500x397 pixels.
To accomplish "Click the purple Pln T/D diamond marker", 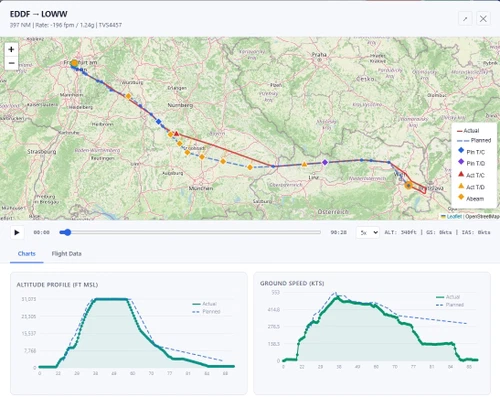I will (x=325, y=162).
